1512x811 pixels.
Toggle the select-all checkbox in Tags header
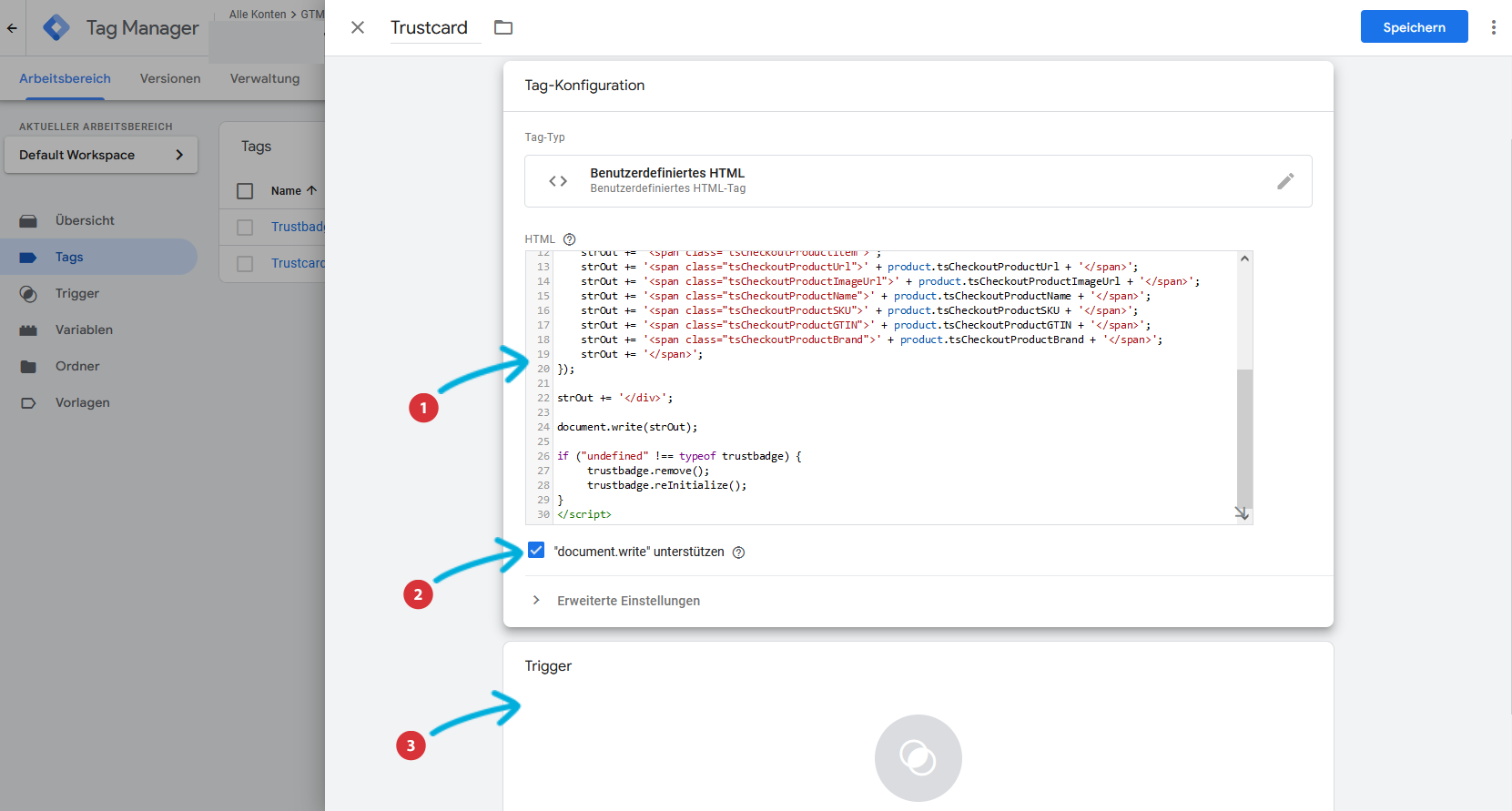pos(245,191)
